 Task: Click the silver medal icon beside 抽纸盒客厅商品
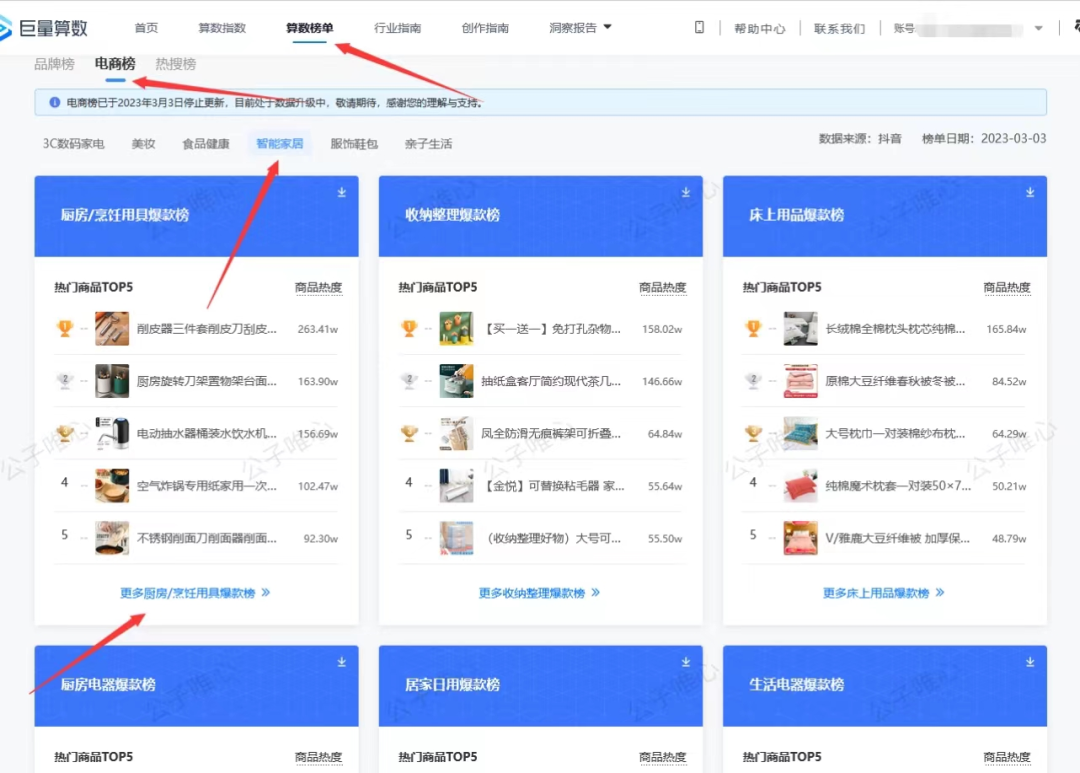pos(410,381)
